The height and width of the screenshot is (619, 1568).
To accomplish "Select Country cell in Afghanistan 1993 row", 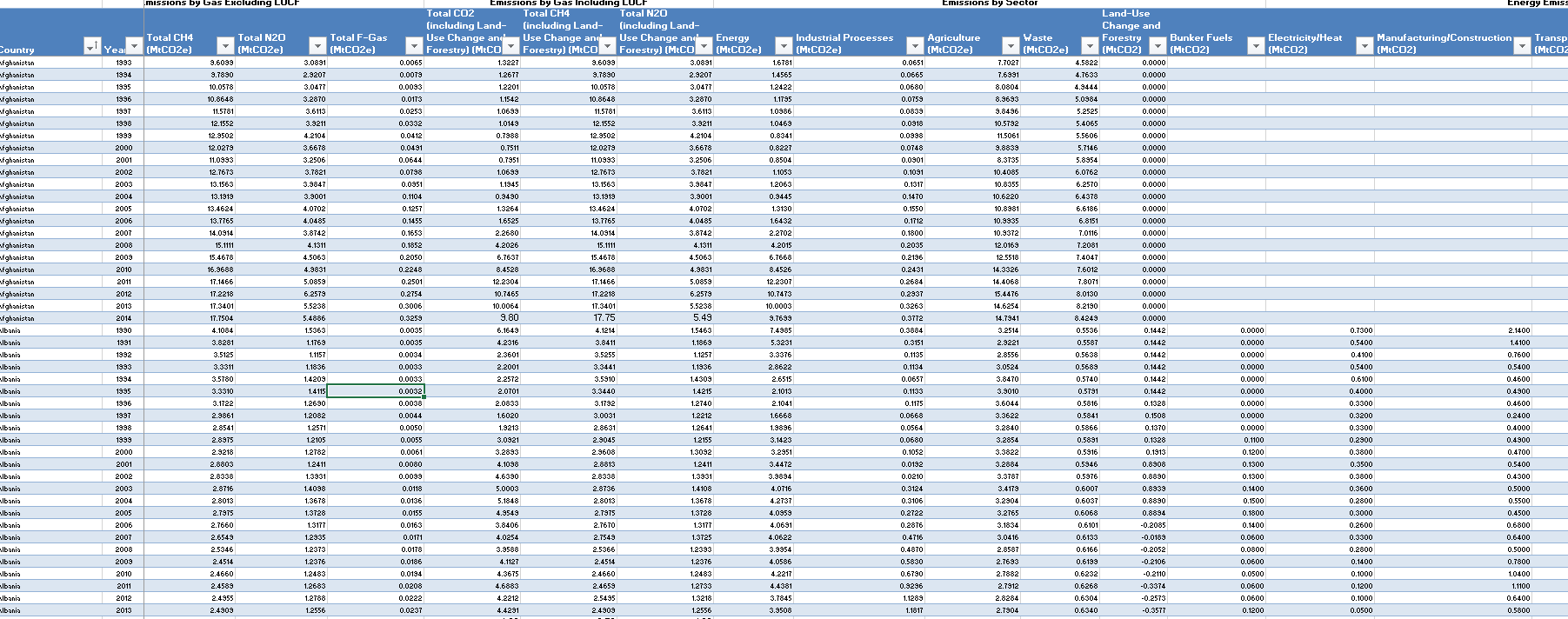I will [x=50, y=63].
